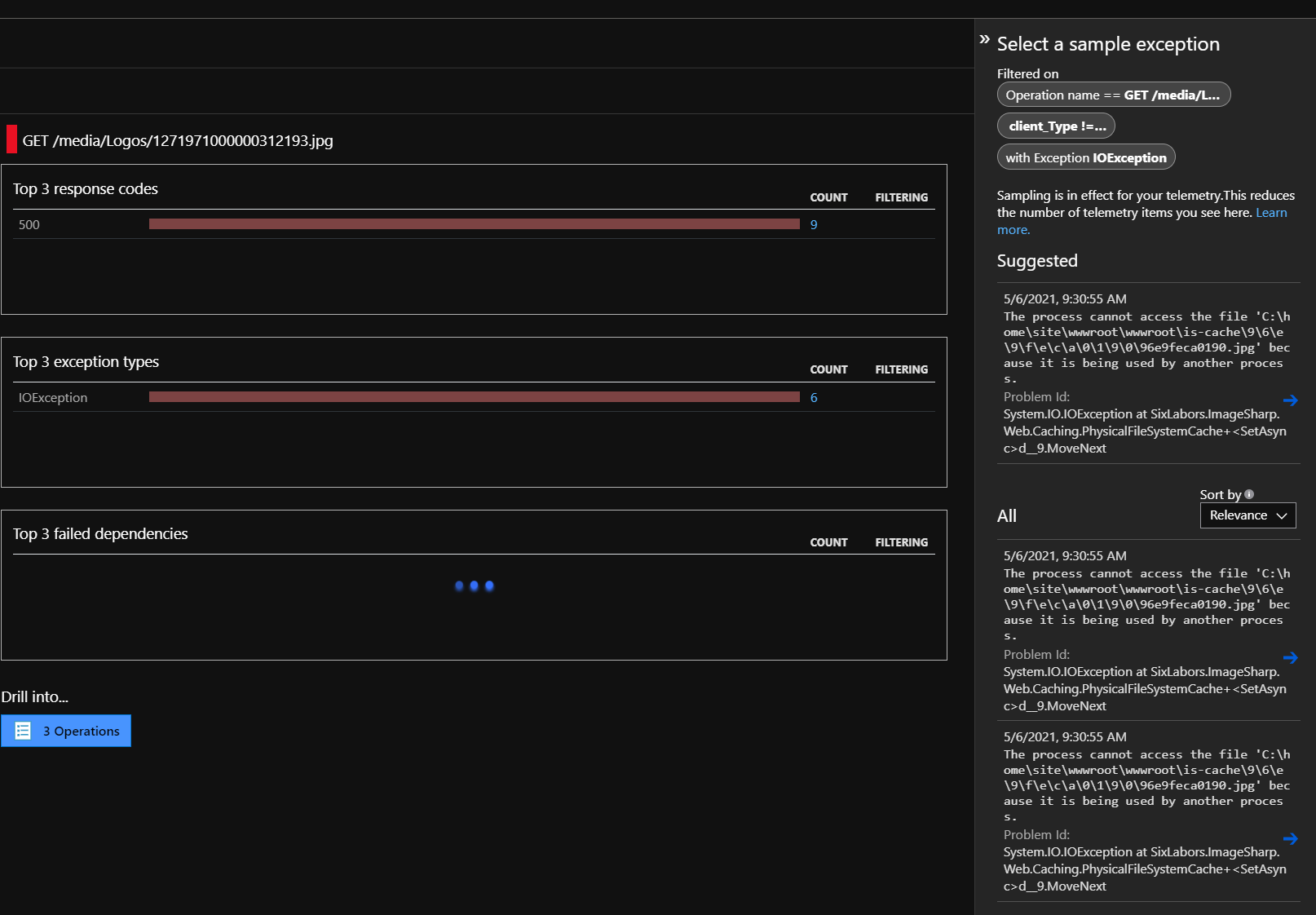Click the info icon next to Sort by
The image size is (1316, 915).
(1248, 493)
